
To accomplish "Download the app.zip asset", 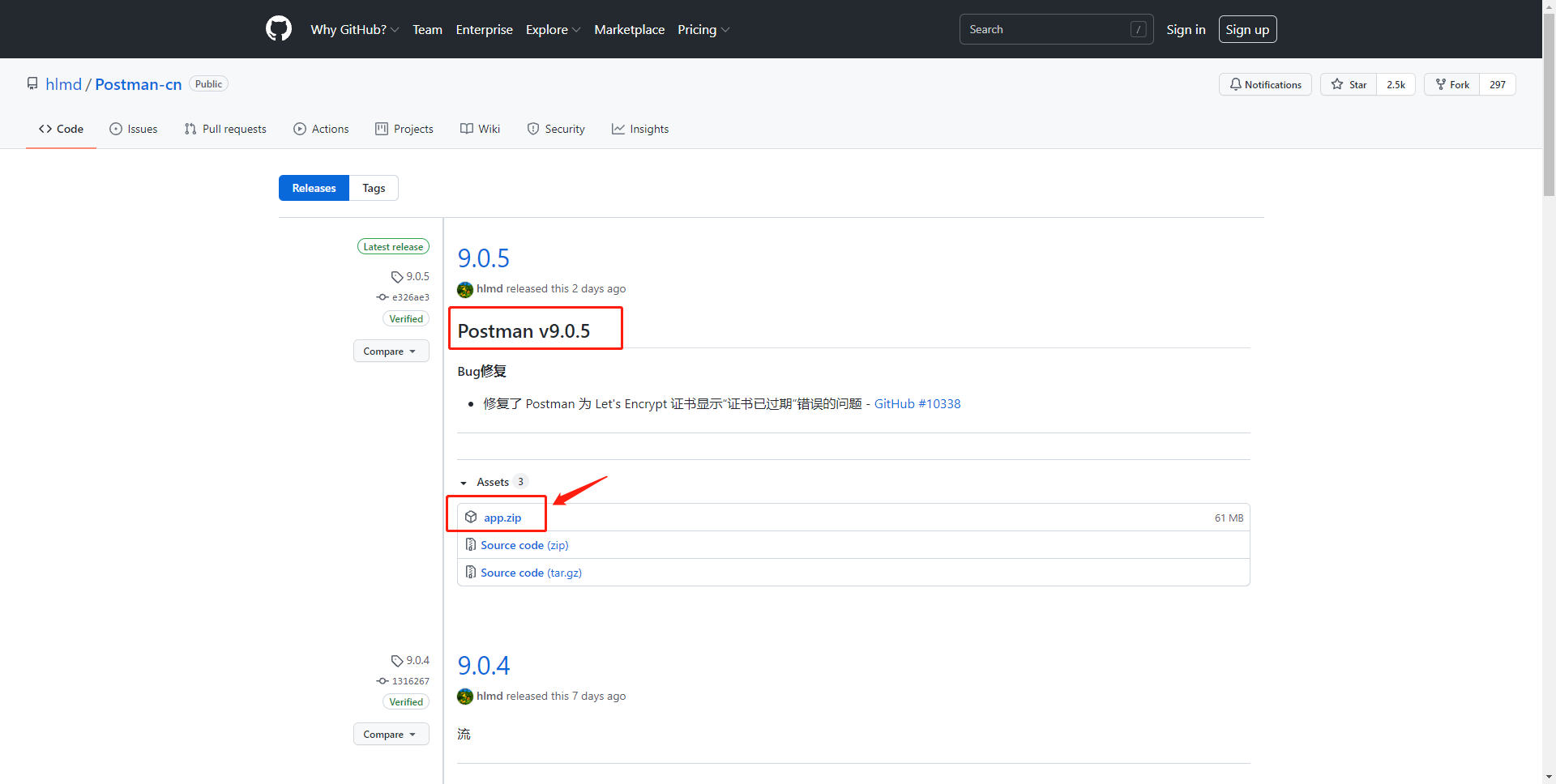I will (x=502, y=518).
